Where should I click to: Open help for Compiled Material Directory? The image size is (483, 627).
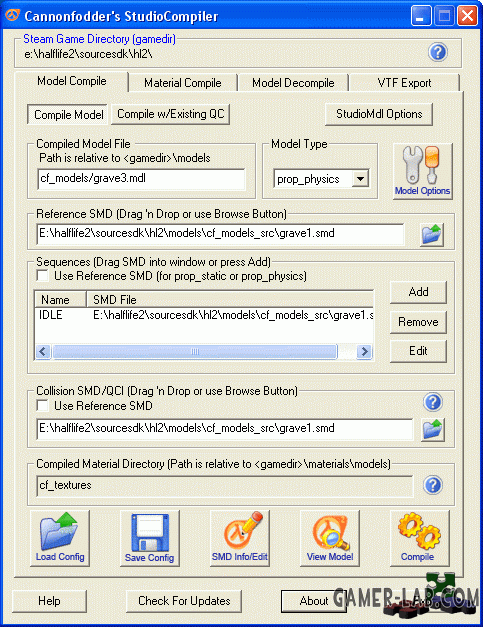433,485
